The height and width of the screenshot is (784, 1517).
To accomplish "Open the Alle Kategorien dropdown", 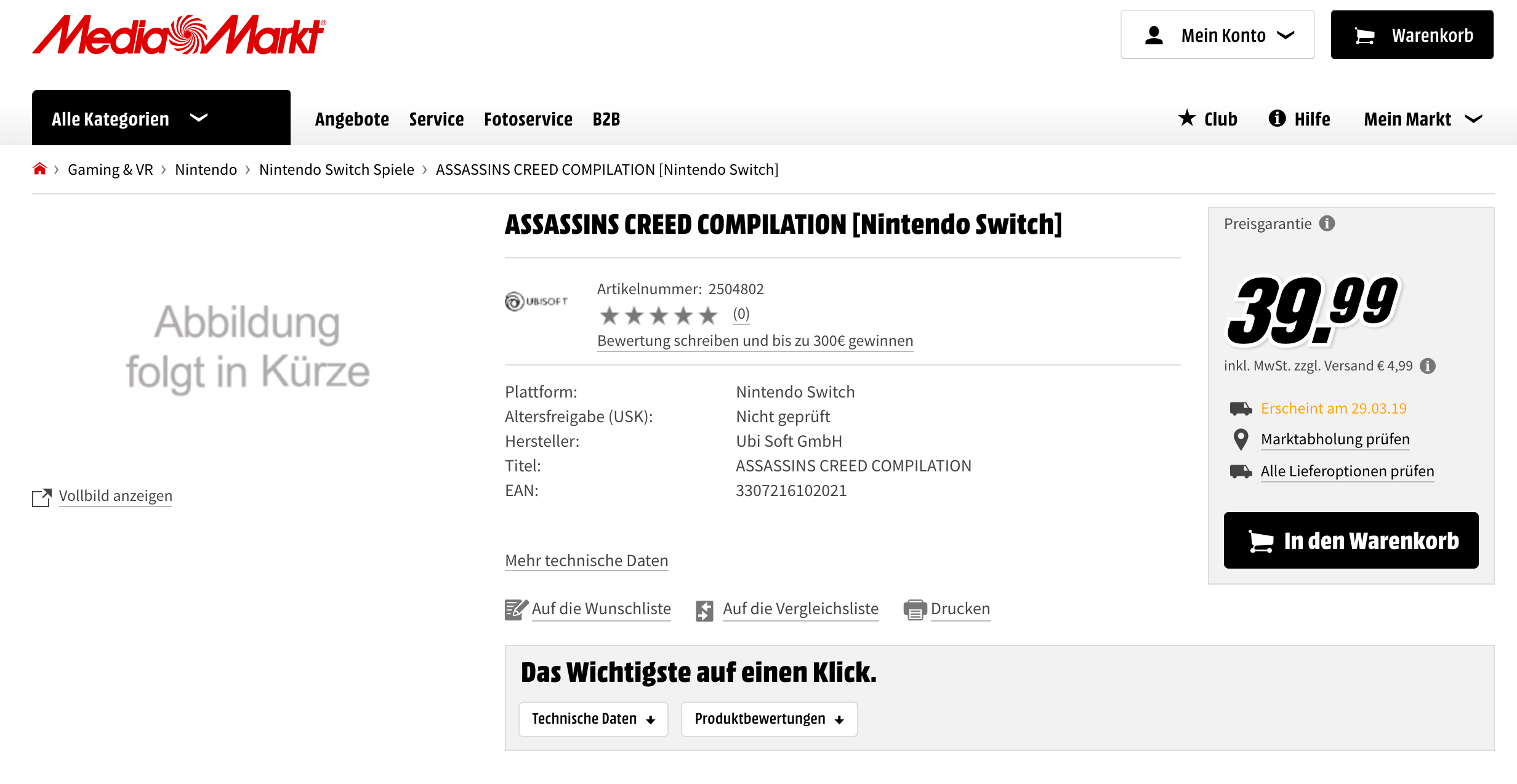I will (161, 118).
